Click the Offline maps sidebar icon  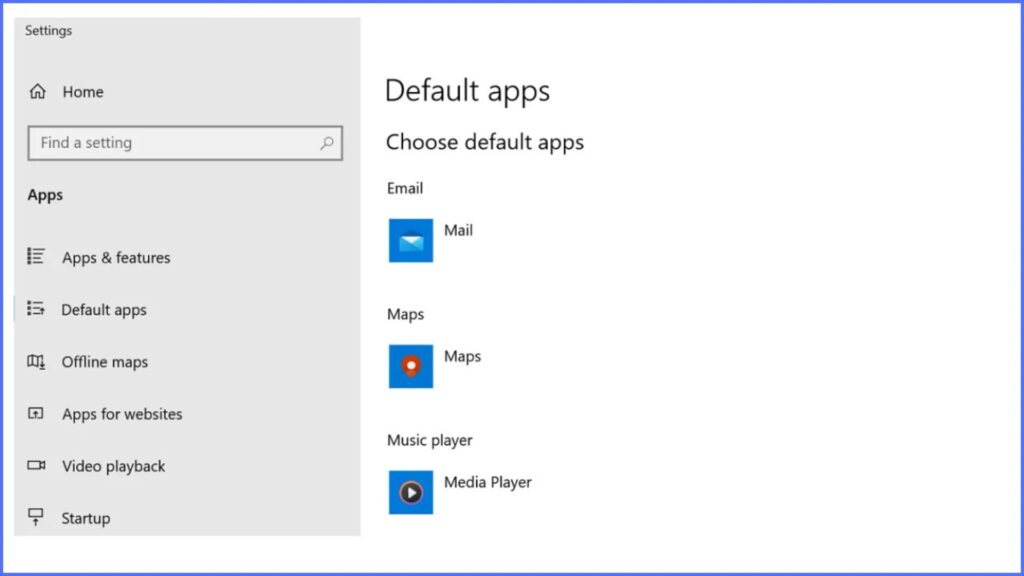pyautogui.click(x=37, y=362)
